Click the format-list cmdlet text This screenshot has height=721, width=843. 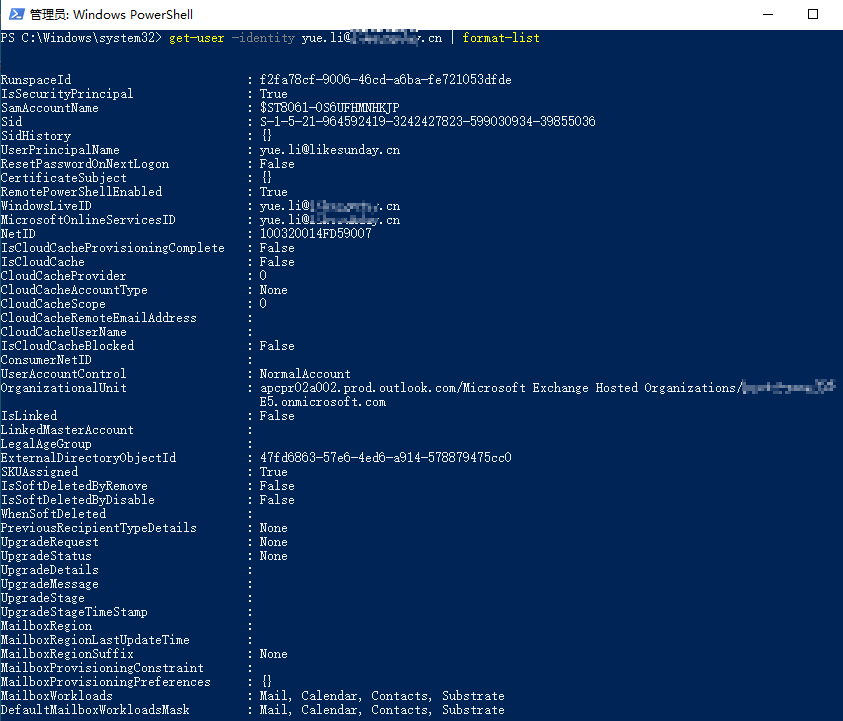(x=501, y=38)
